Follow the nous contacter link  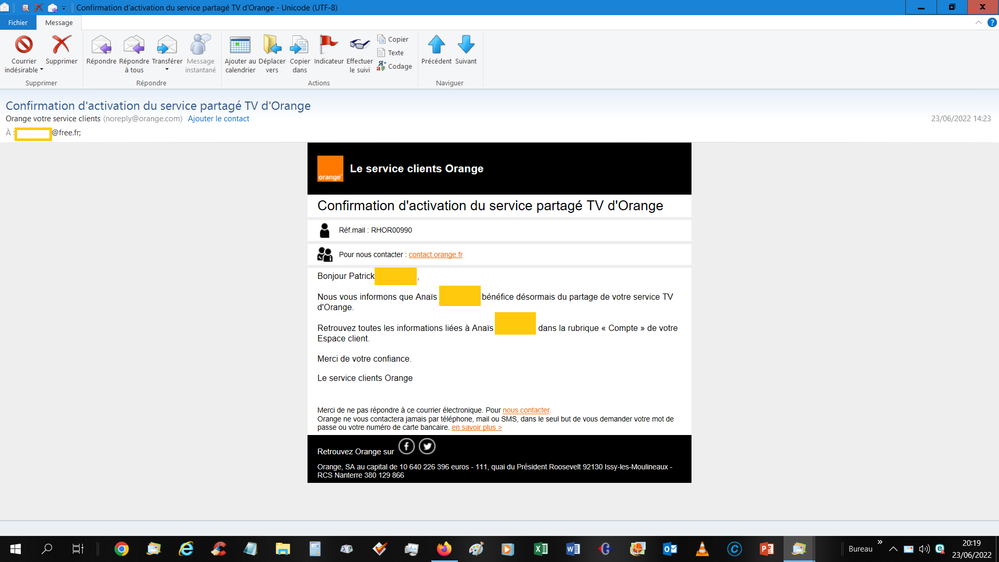click(526, 410)
